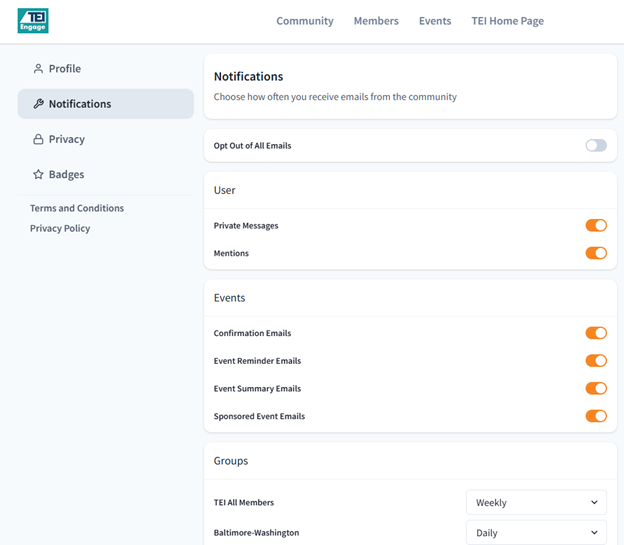Click the Notifications wrench icon in sidebar
This screenshot has width=624, height=545.
pos(38,104)
